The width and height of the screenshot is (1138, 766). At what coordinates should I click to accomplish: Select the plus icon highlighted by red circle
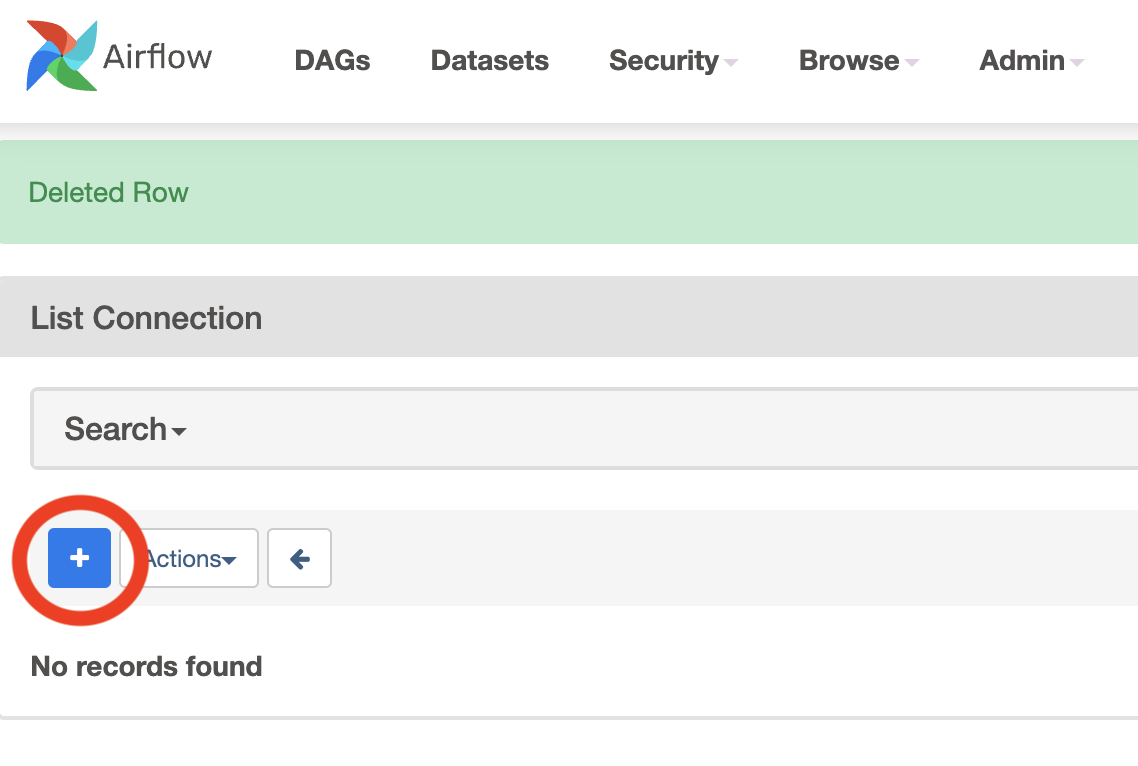coord(79,558)
